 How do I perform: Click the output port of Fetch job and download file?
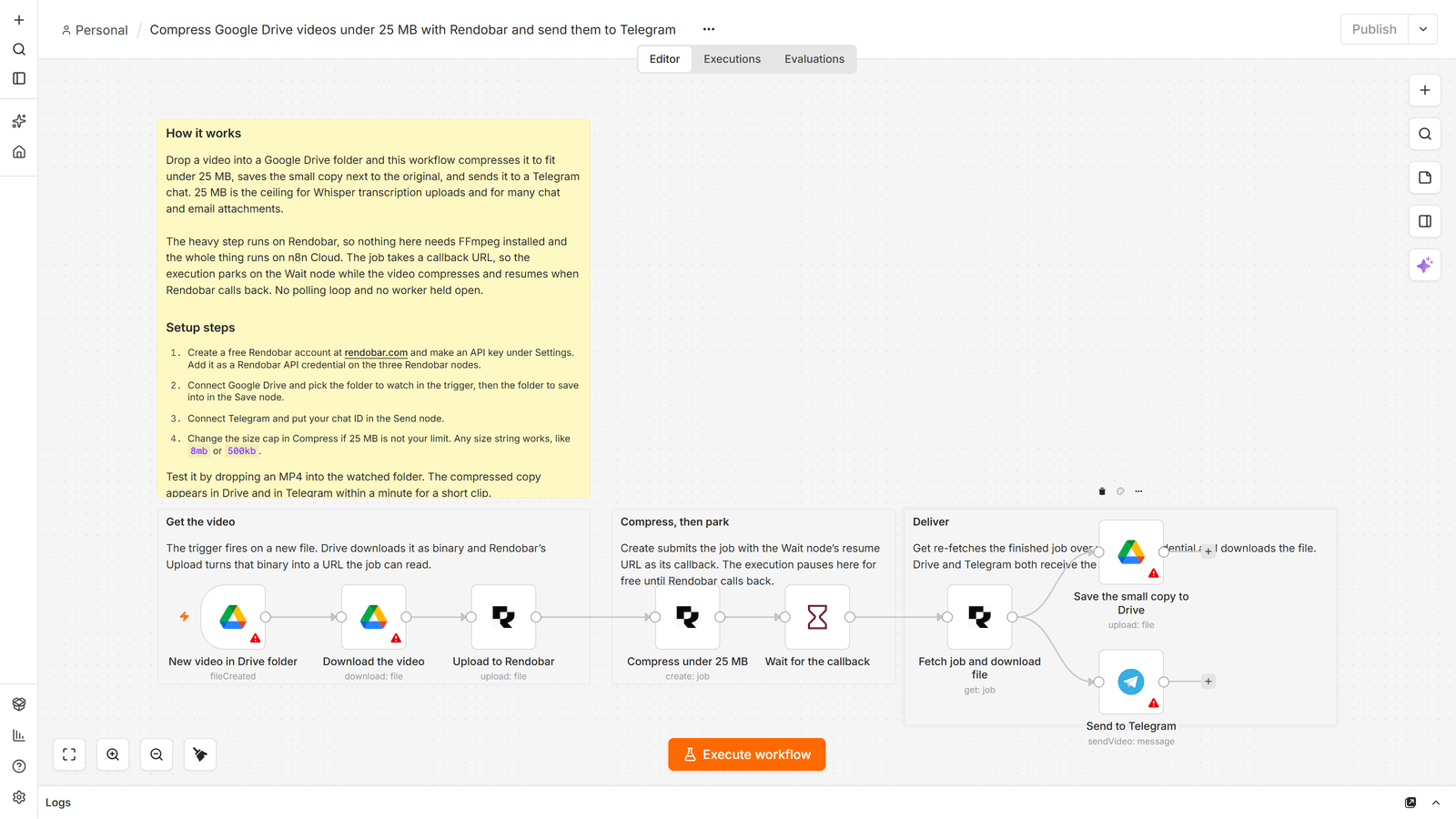(1012, 617)
